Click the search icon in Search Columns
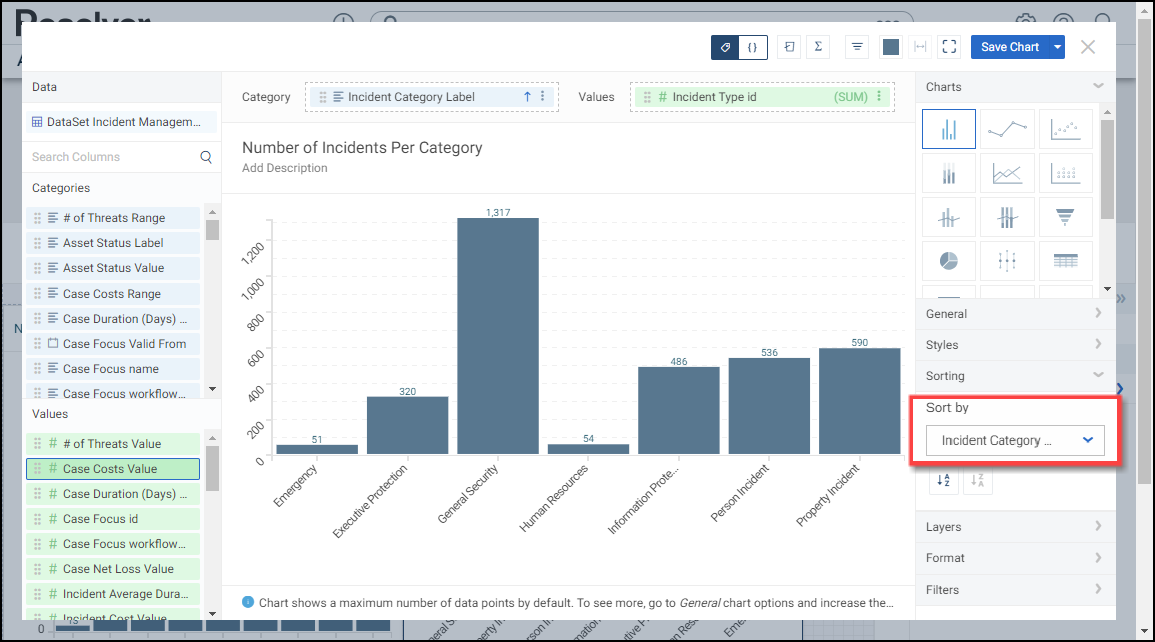Image resolution: width=1155 pixels, height=642 pixels. 206,157
